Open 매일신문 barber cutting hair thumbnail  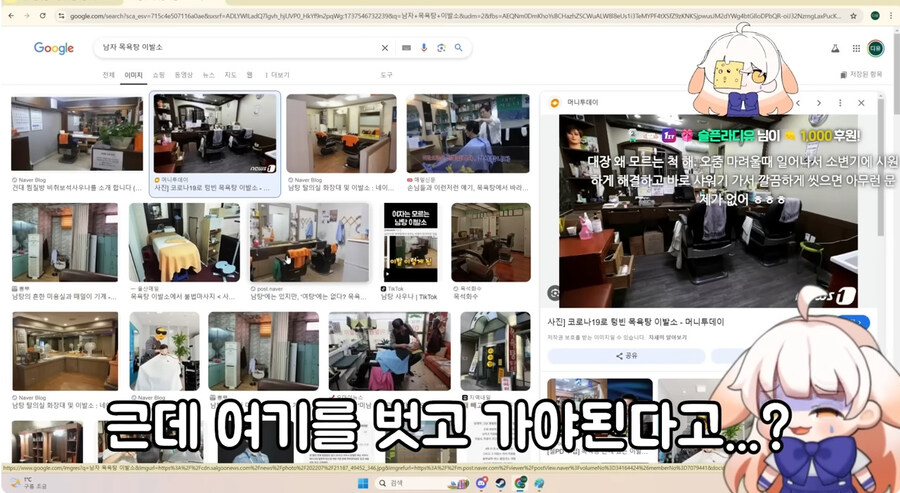pyautogui.click(x=468, y=133)
